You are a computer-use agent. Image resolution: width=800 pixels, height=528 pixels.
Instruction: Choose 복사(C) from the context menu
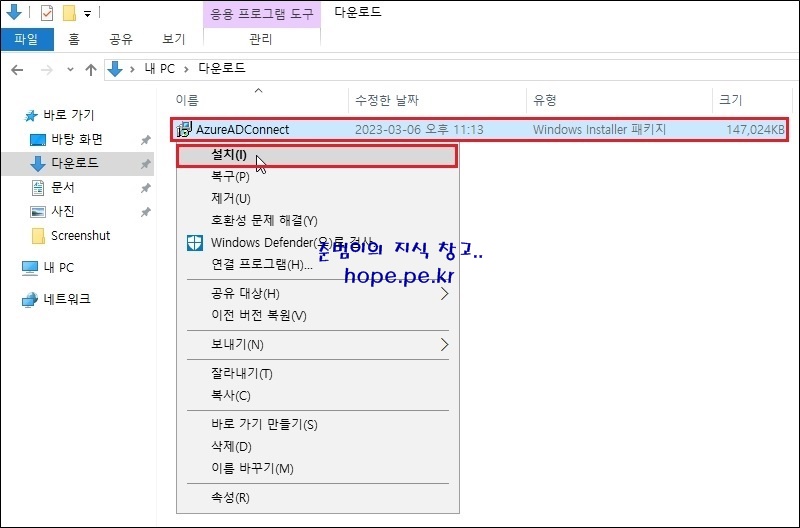[x=317, y=395]
